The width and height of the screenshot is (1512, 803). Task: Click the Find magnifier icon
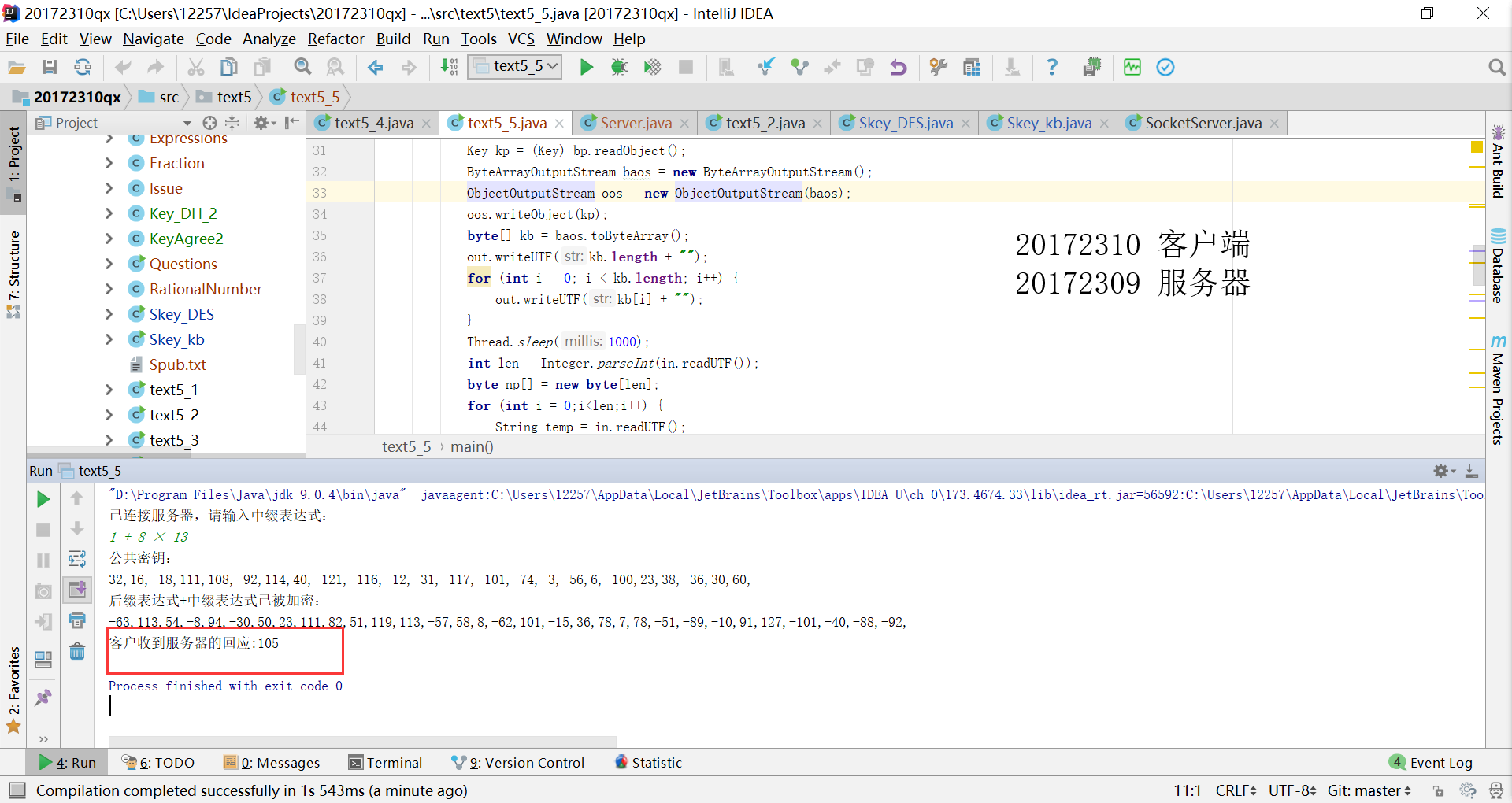pyautogui.click(x=302, y=68)
